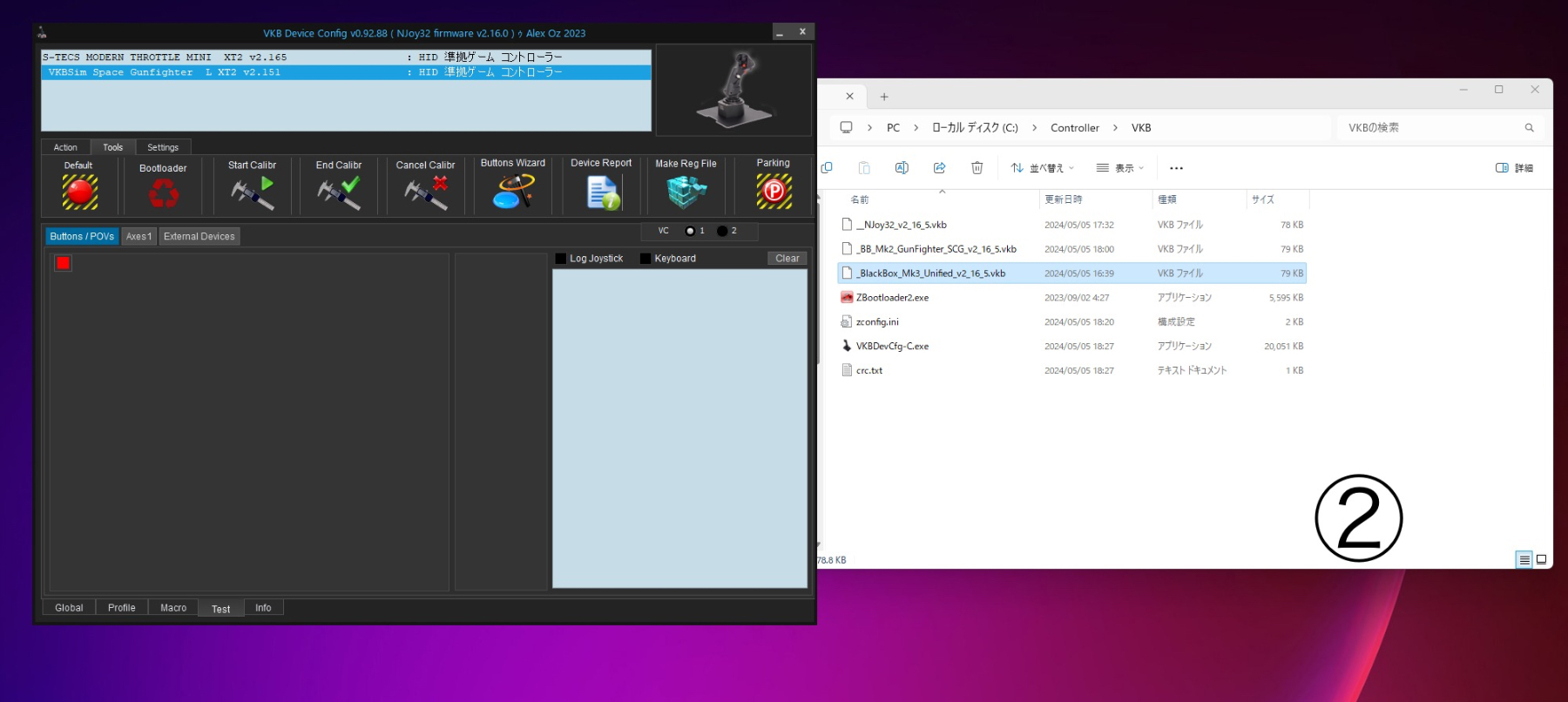Expand the chevron after PC in breadcrumb

pyautogui.click(x=916, y=128)
